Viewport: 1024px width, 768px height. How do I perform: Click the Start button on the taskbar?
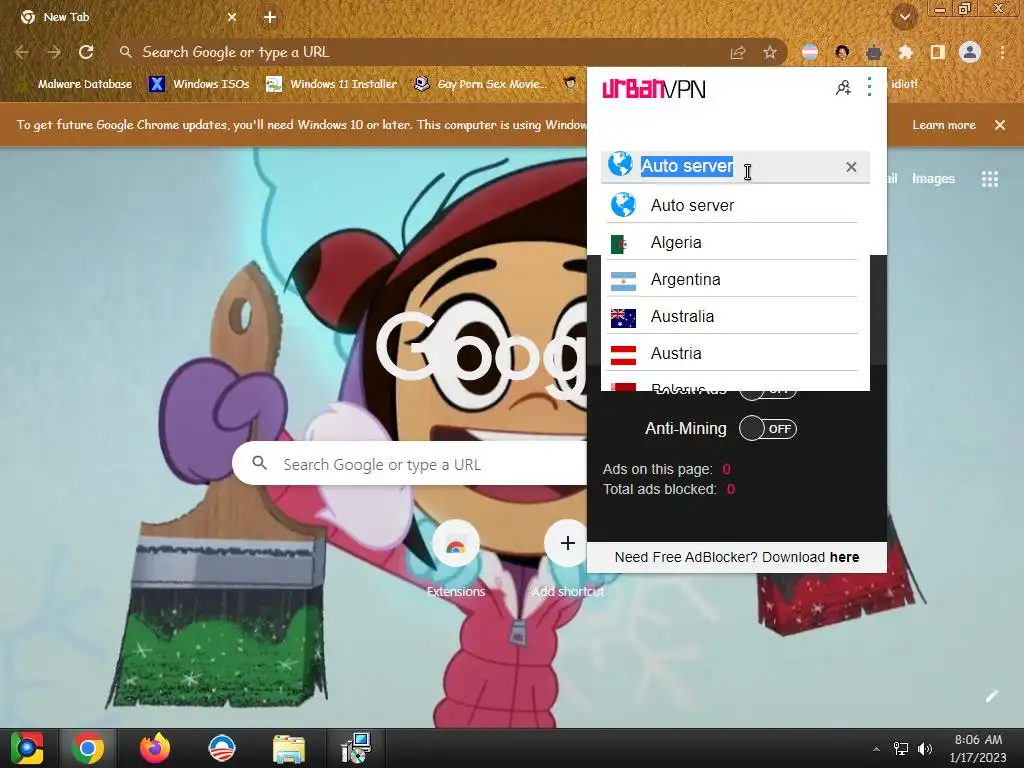click(26, 748)
